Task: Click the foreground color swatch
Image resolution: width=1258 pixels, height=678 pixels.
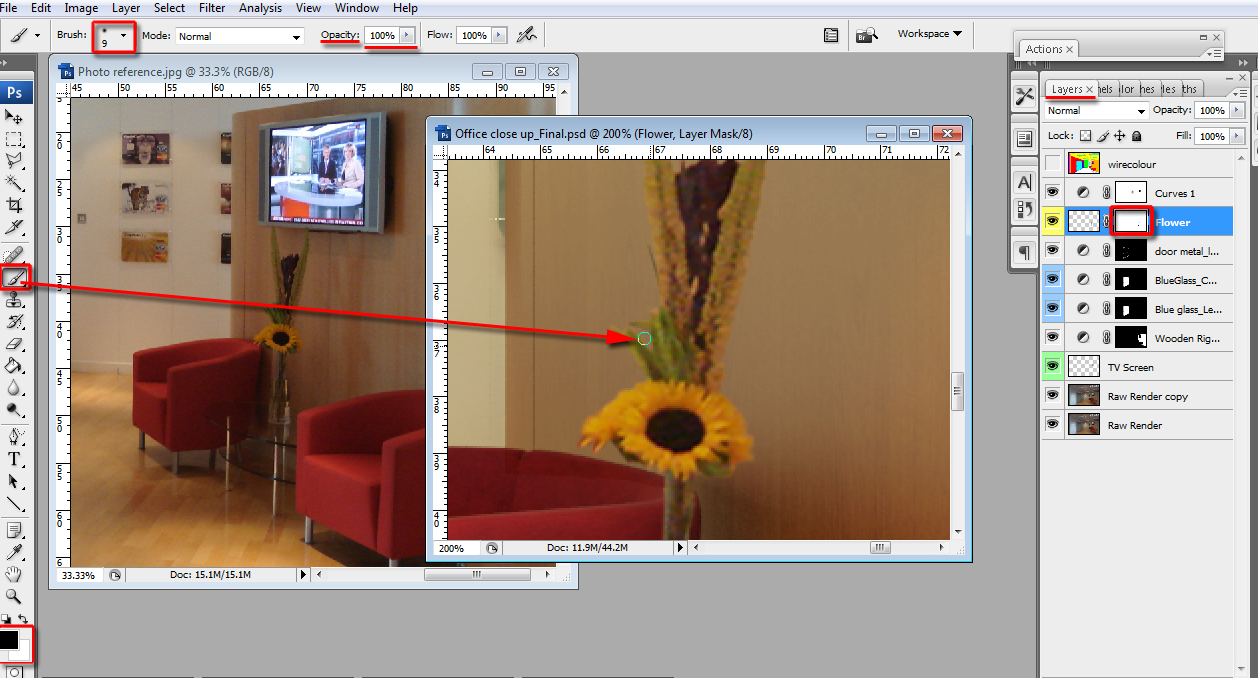Action: point(8,639)
